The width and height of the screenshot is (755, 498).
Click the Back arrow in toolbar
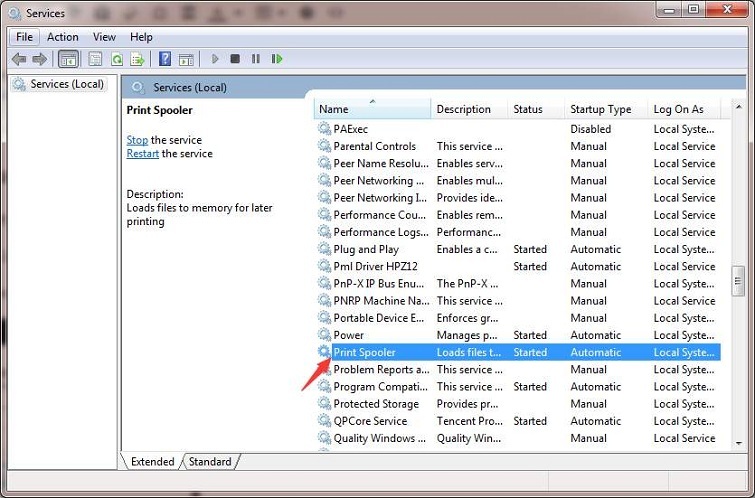pyautogui.click(x=19, y=59)
